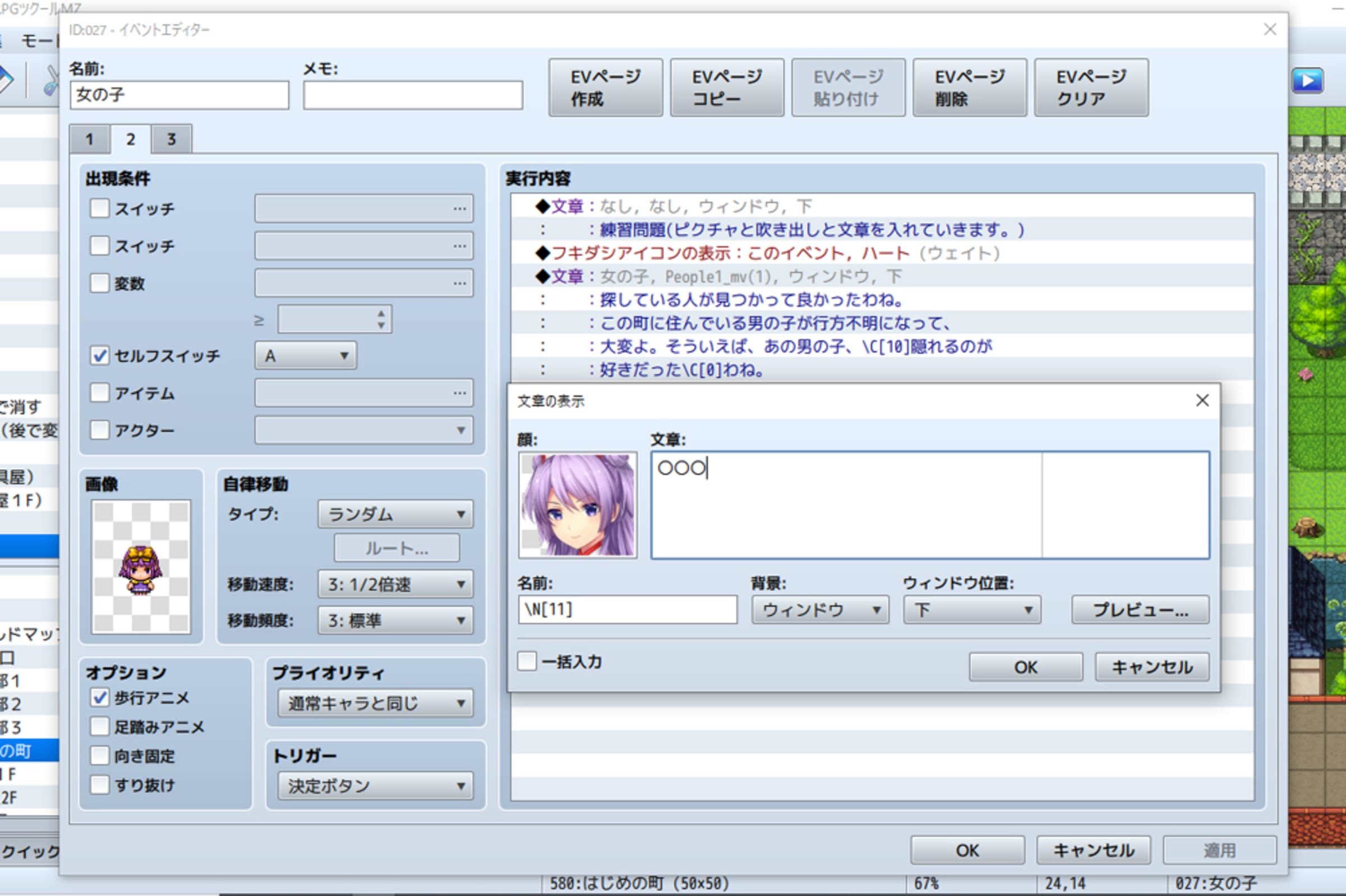Switch to event page tab 3

tap(172, 140)
